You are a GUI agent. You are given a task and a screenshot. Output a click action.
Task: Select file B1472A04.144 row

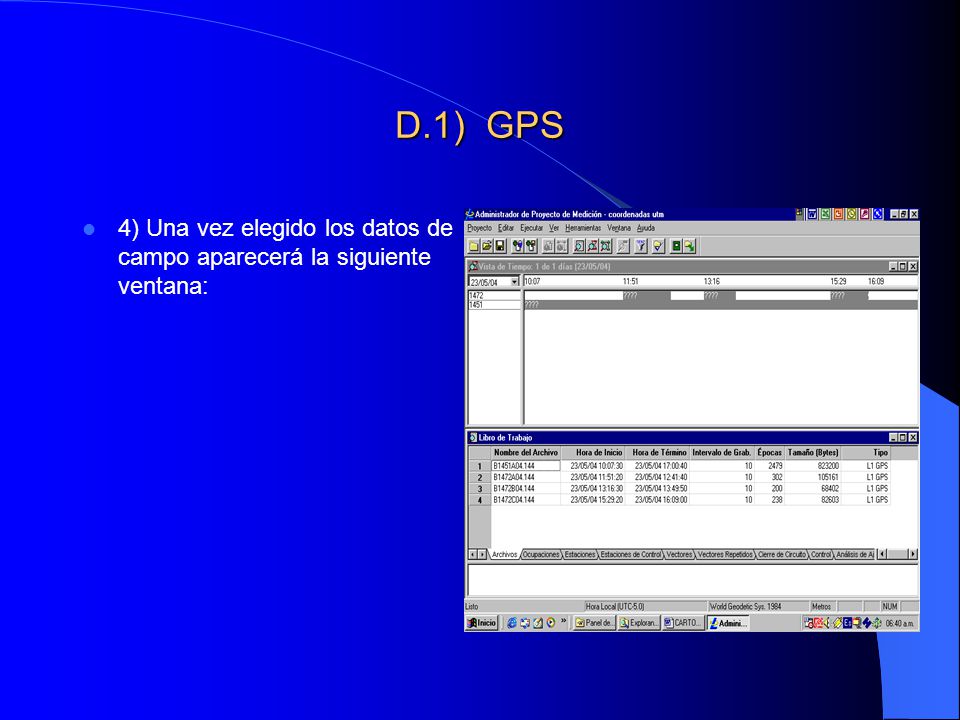(x=690, y=478)
